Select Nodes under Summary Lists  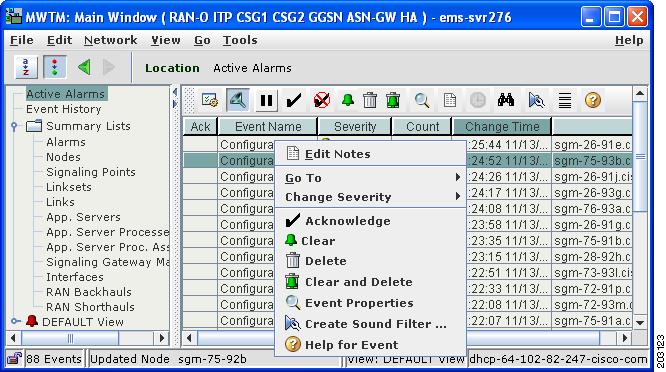(x=63, y=157)
